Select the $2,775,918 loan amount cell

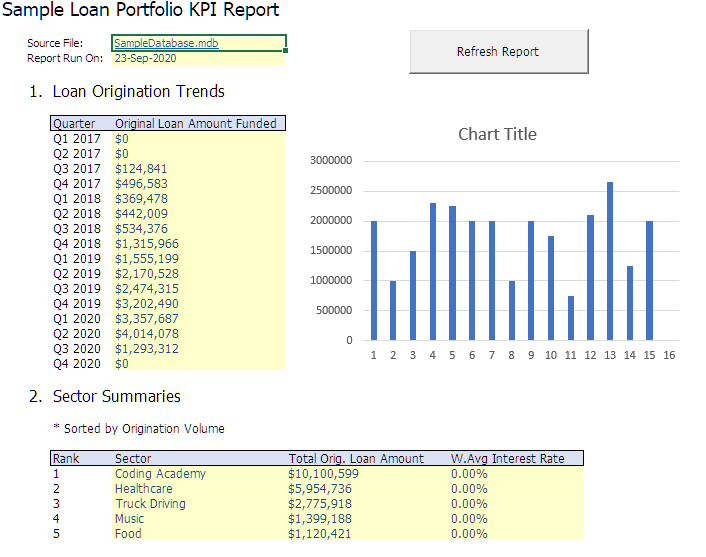(320, 503)
